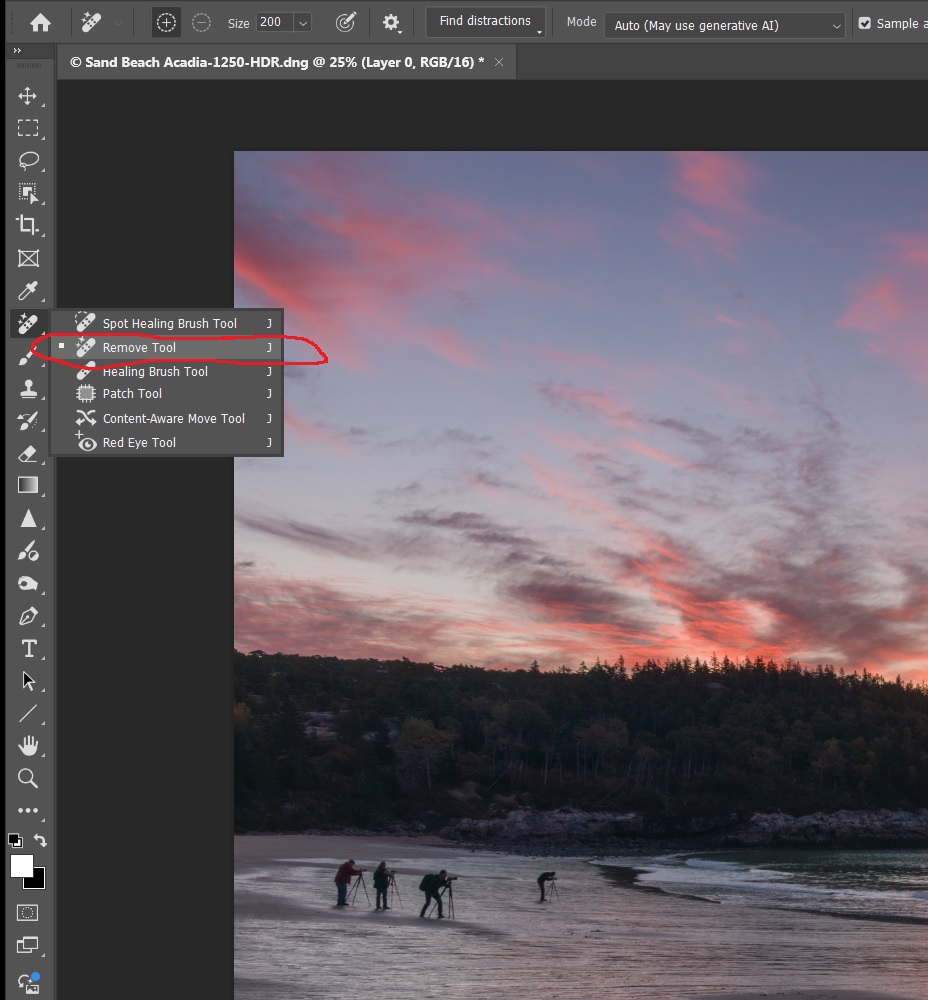Select the Crop tool

28,225
